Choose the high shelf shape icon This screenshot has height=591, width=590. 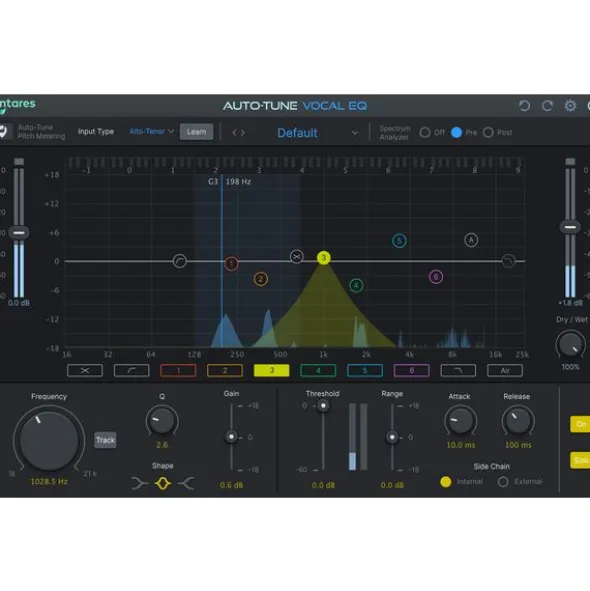[x=186, y=483]
